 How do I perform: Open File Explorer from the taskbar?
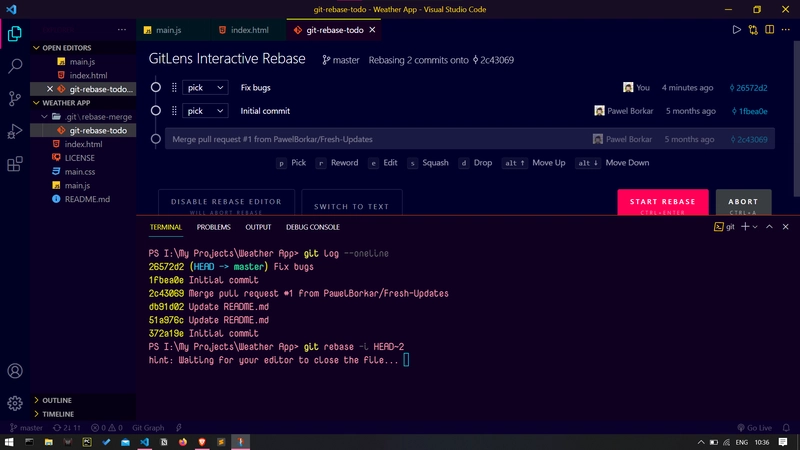pos(48,442)
